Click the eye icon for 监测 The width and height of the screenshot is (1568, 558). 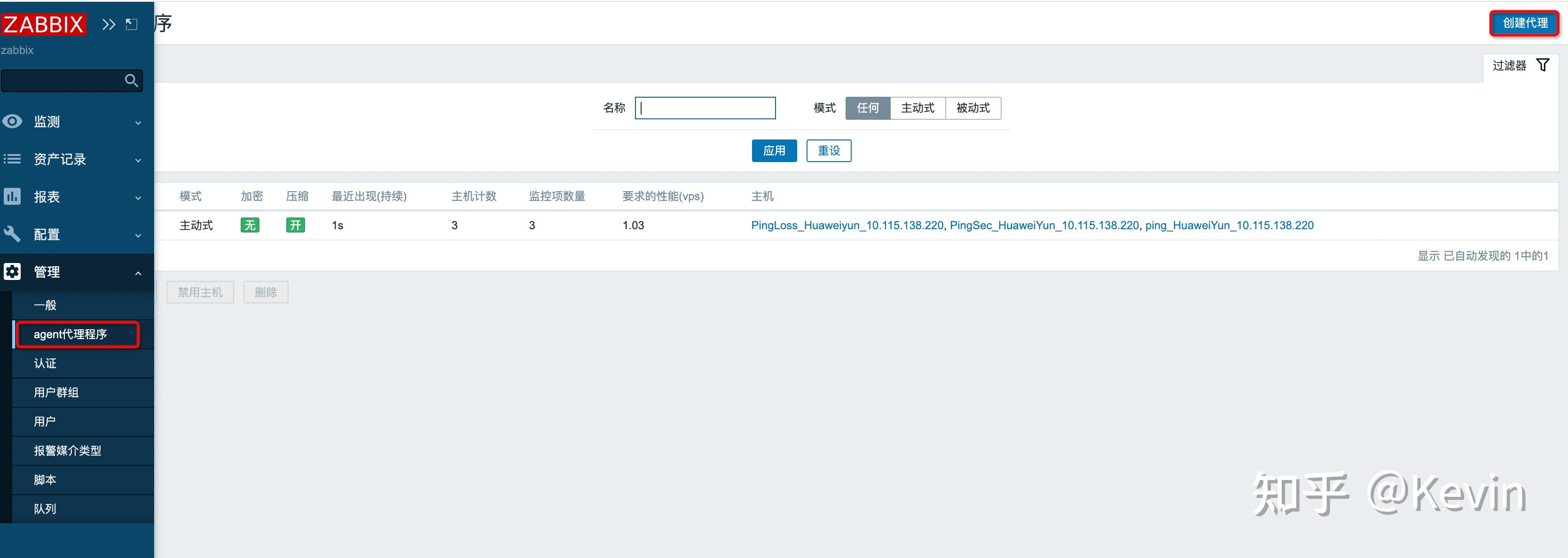12,121
